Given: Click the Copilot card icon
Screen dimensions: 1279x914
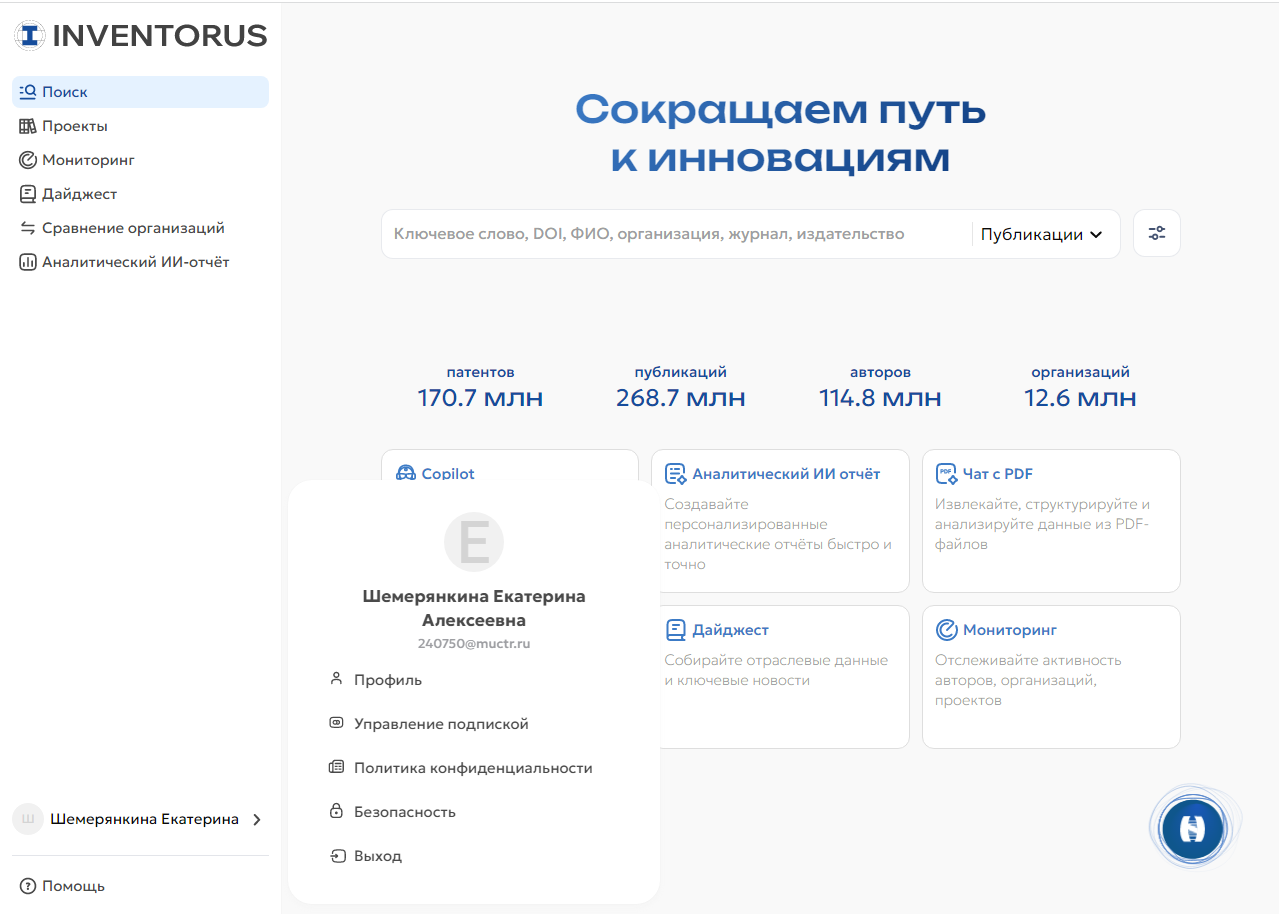Looking at the screenshot, I should click(406, 474).
